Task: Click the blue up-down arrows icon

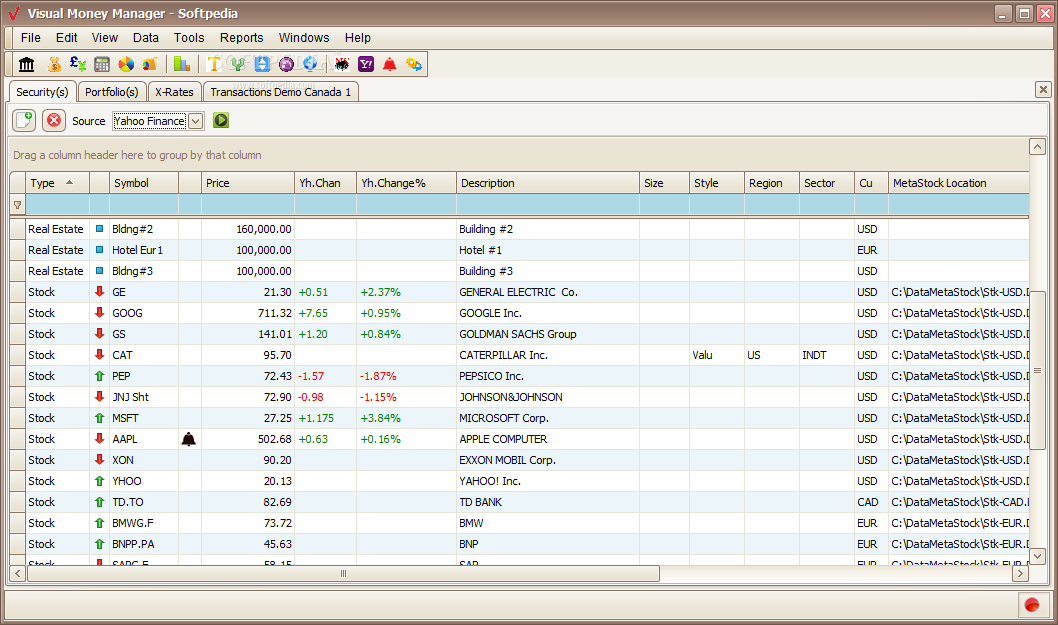Action: (x=262, y=64)
